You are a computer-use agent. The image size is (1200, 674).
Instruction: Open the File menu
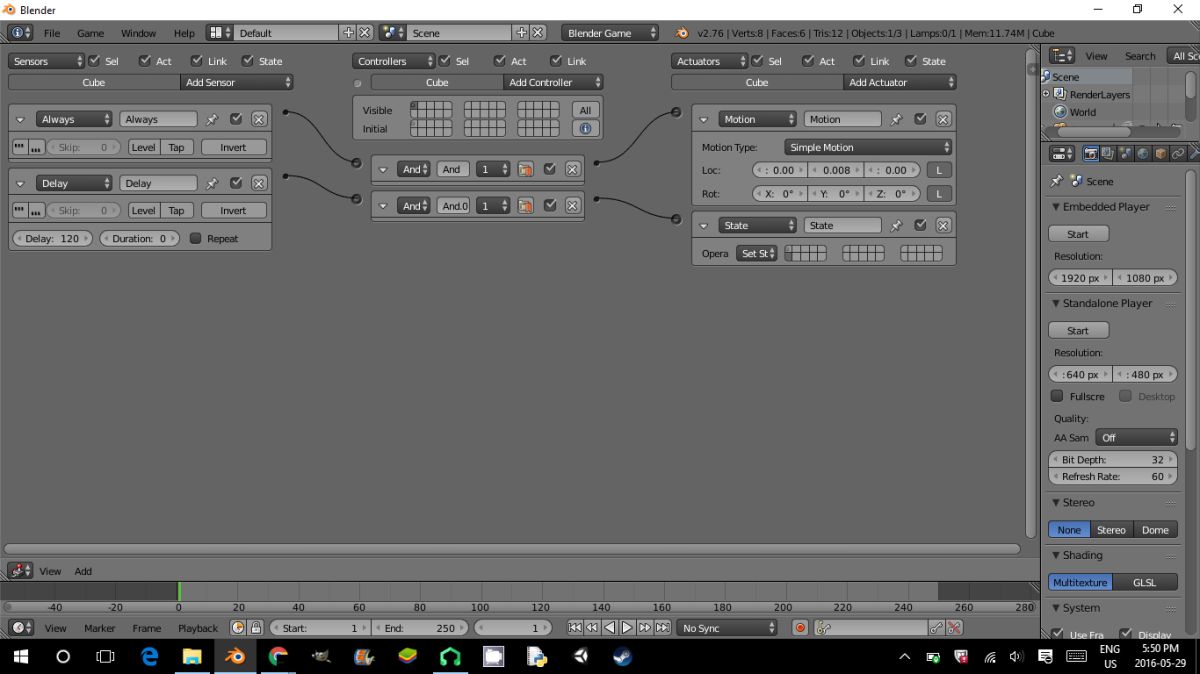click(x=52, y=33)
